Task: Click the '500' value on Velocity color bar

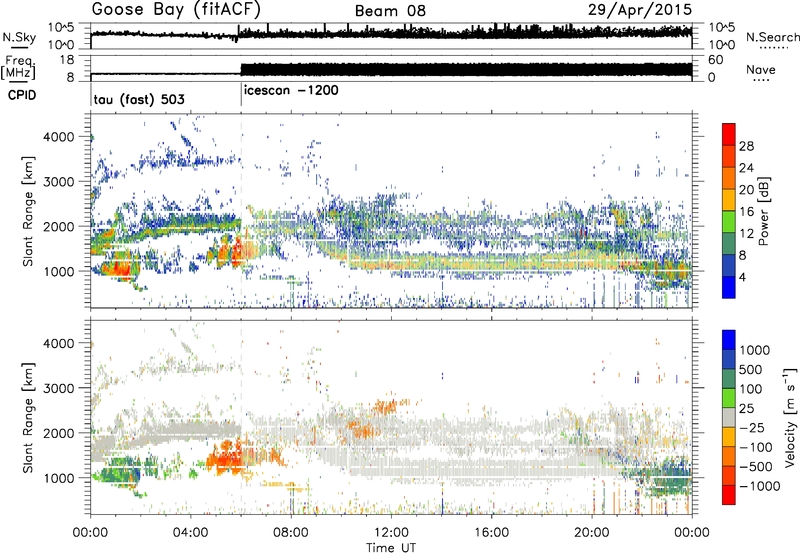Action: coord(751,369)
